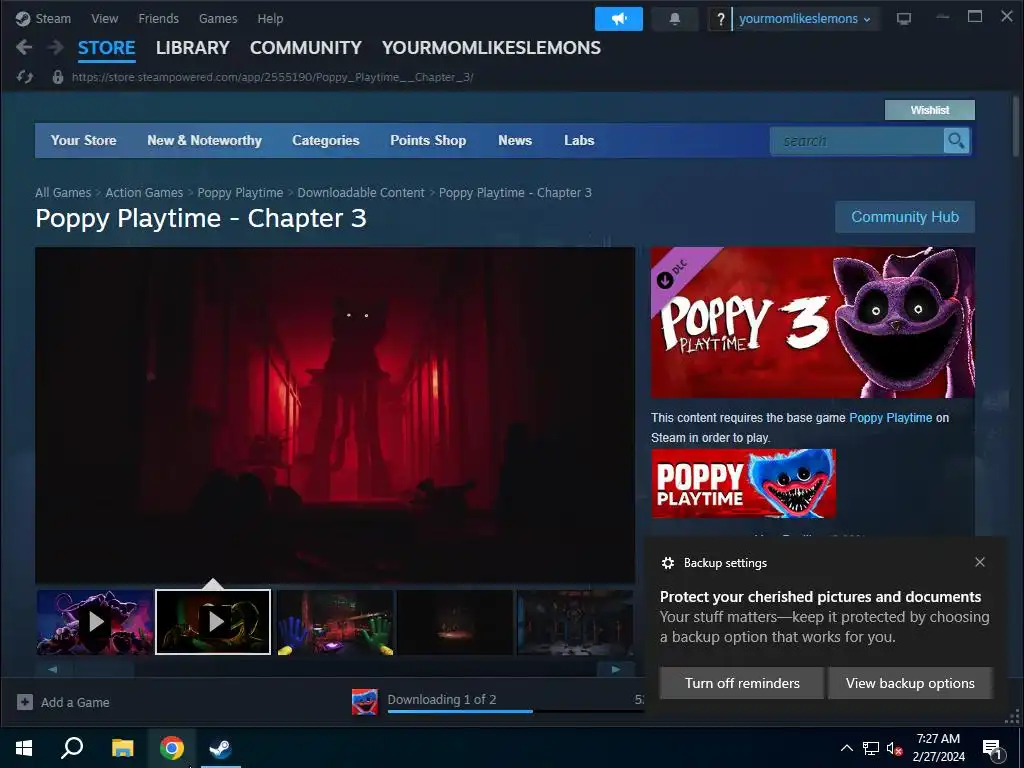Open notifications bell icon

coord(675,19)
